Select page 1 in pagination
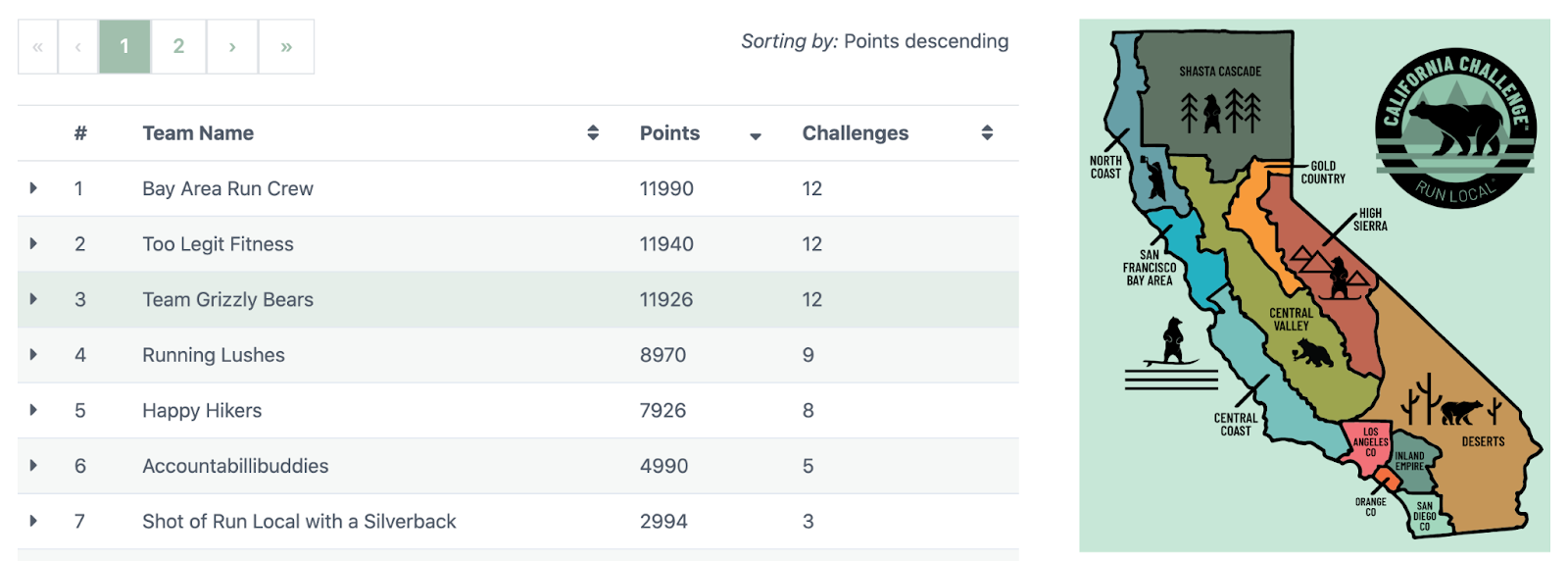 click(124, 46)
